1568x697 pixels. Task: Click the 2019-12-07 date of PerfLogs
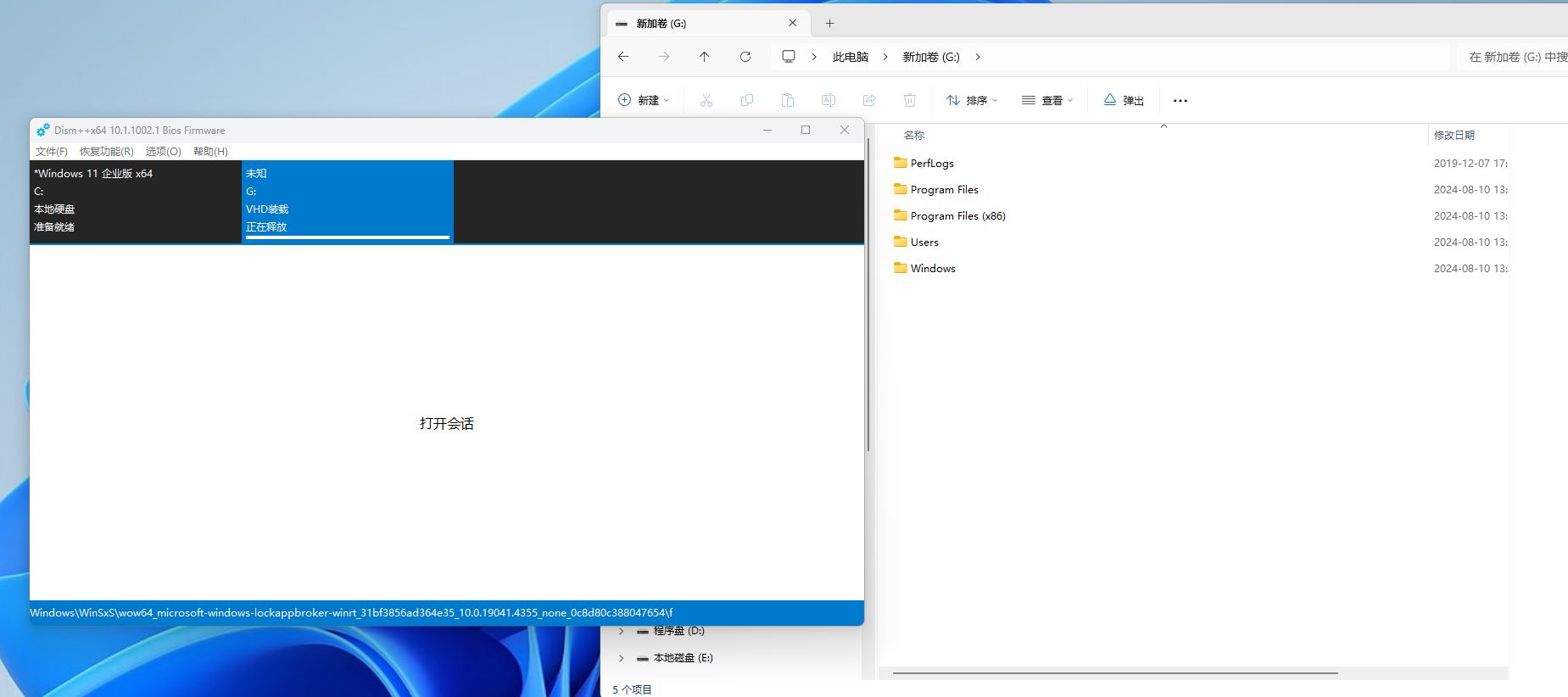pyautogui.click(x=1470, y=163)
